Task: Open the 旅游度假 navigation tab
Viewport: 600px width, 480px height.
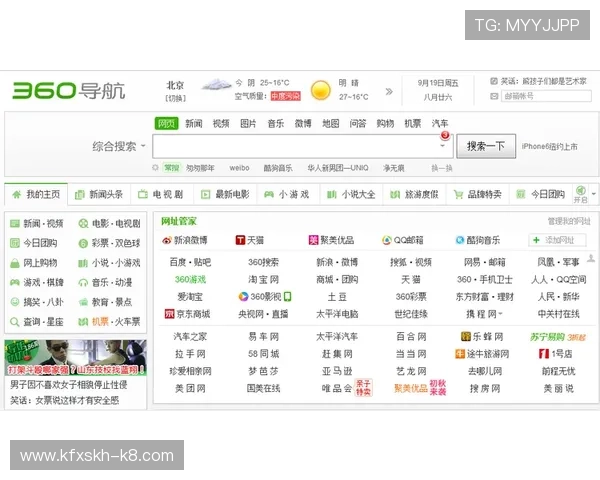Action: click(x=414, y=194)
